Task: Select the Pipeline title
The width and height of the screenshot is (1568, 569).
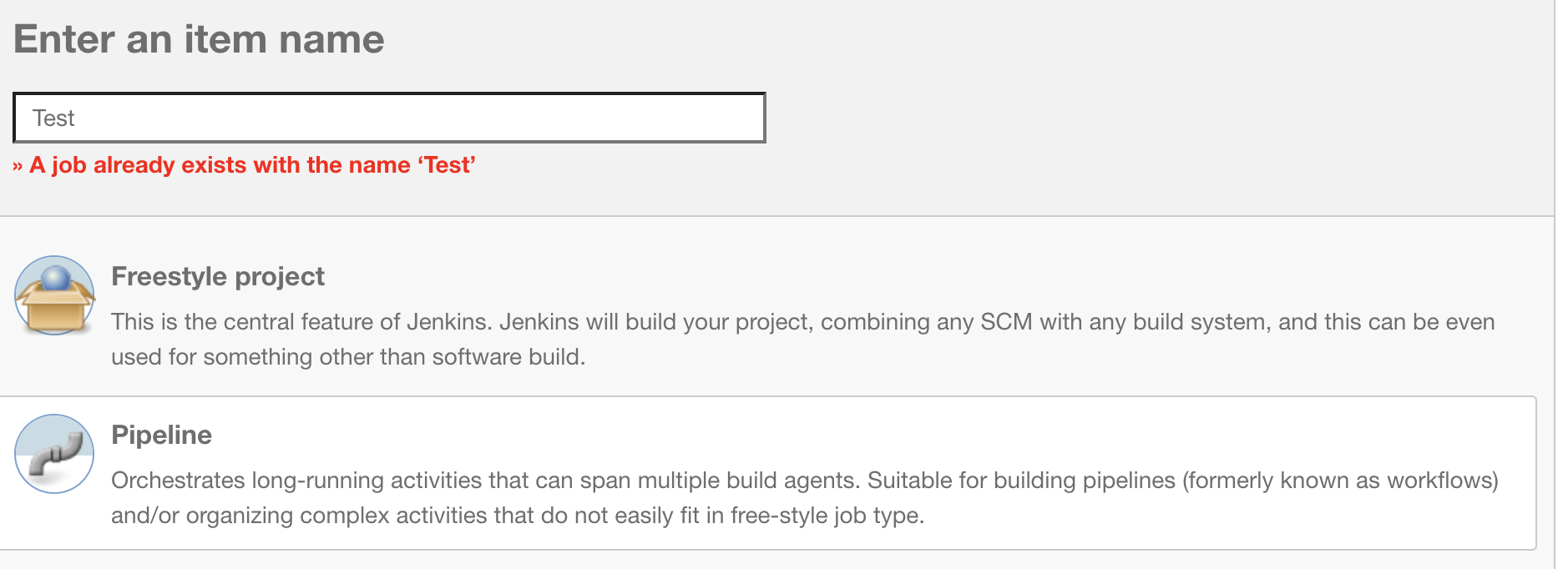Action: pyautogui.click(x=161, y=435)
